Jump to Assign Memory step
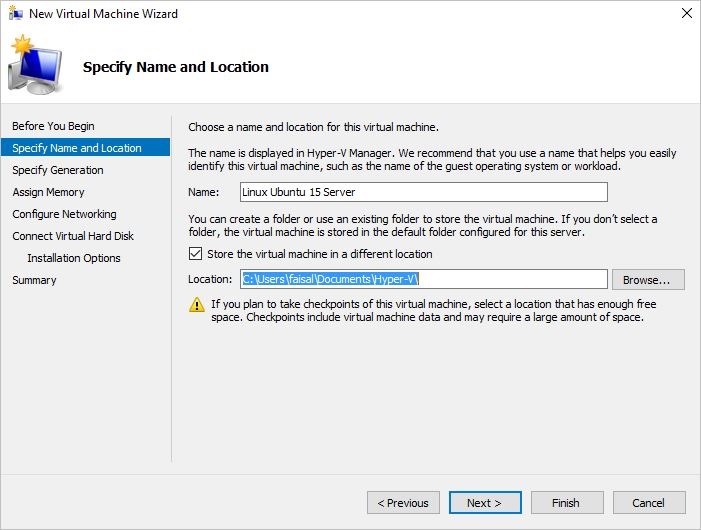The height and width of the screenshot is (530, 701). (x=48, y=192)
